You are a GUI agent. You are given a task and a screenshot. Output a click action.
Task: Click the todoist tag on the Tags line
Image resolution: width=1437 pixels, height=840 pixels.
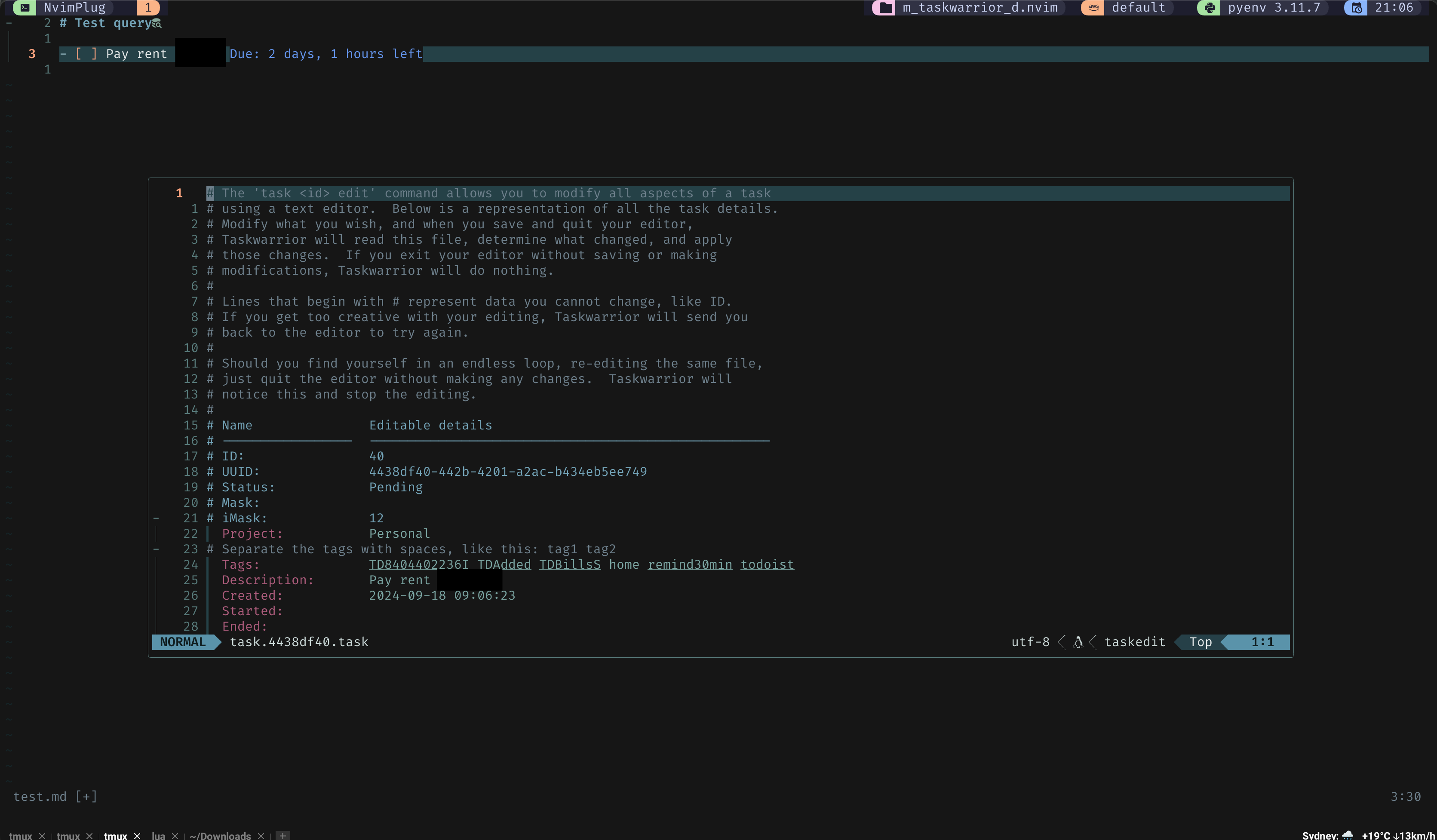point(766,564)
